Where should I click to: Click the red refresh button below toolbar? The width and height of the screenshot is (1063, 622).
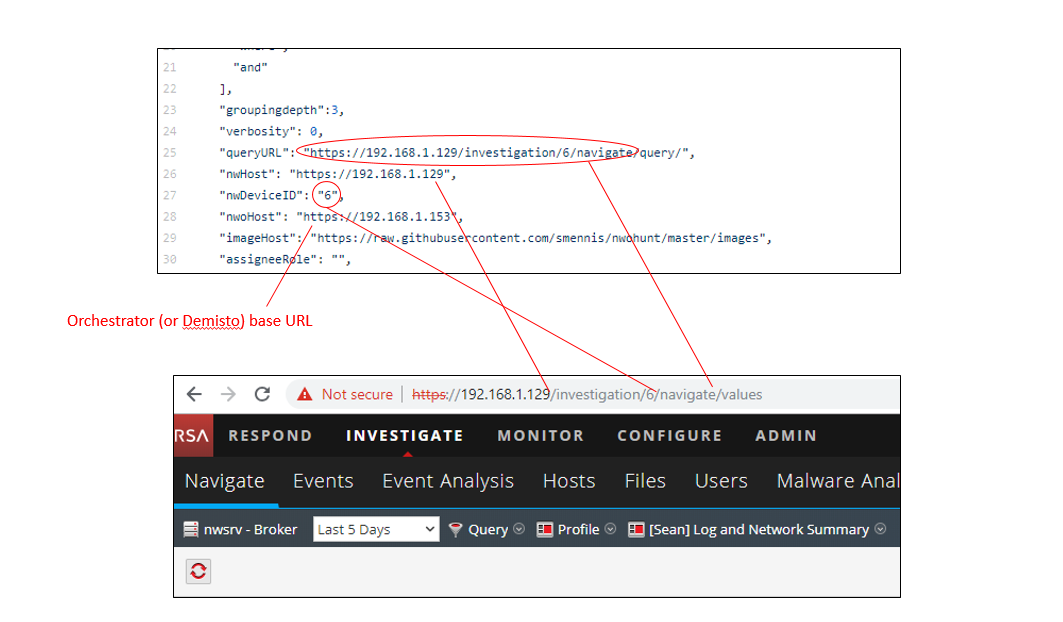199,571
